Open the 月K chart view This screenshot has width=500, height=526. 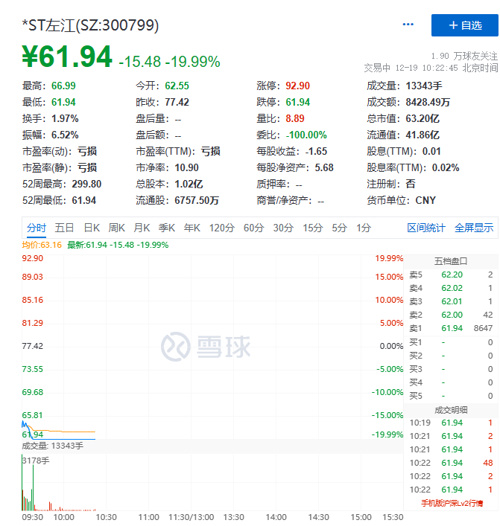pos(142,228)
